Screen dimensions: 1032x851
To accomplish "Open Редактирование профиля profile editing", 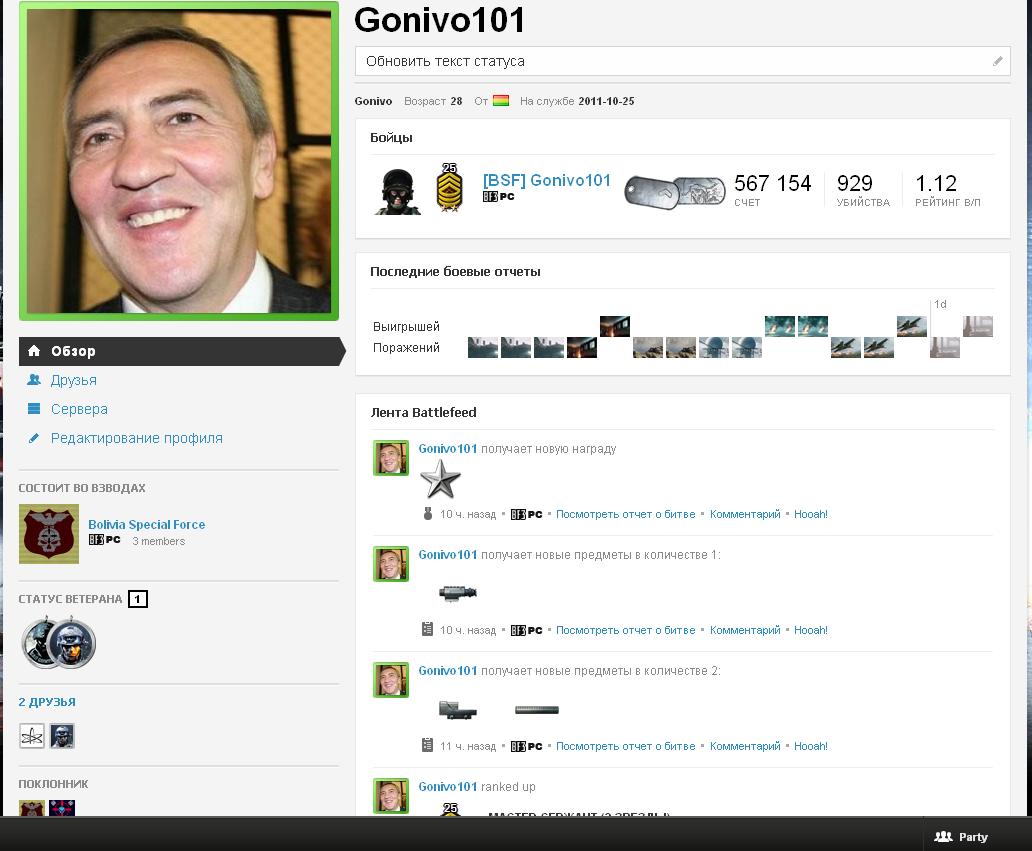I will (137, 438).
